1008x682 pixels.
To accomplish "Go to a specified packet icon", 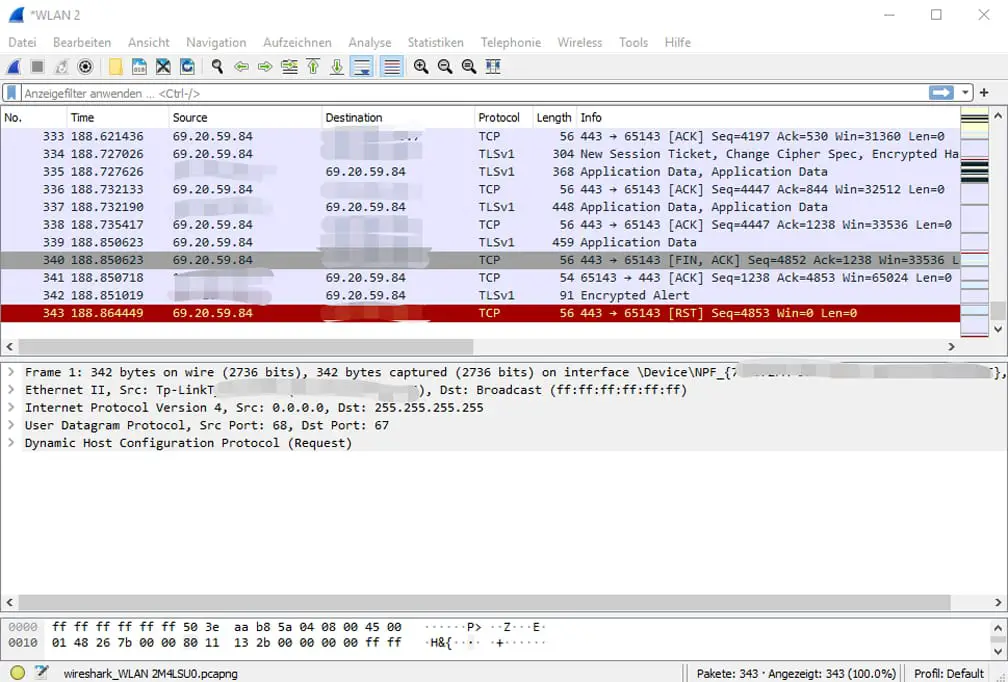I will click(x=289, y=66).
